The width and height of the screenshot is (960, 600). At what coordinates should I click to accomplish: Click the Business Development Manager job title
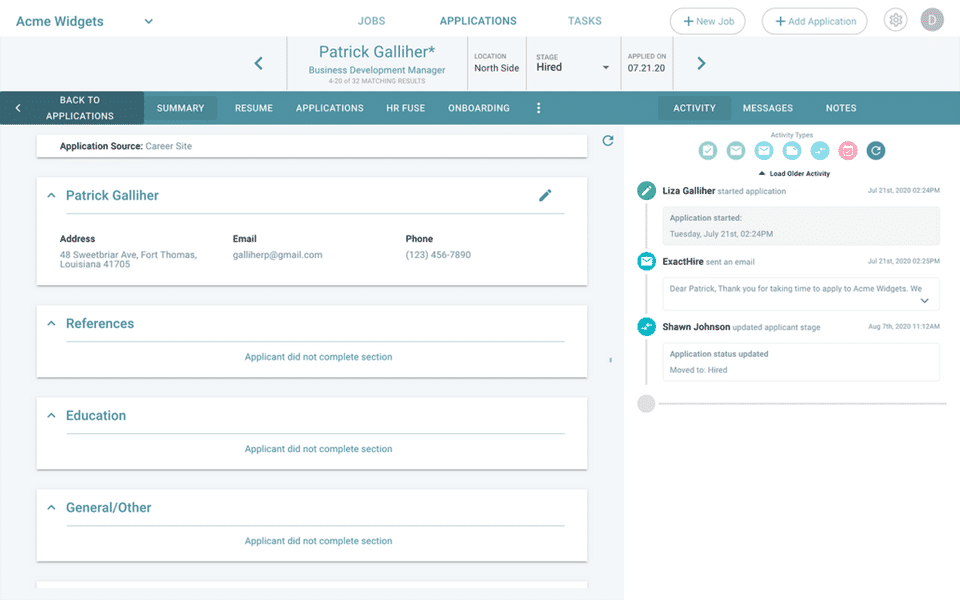click(377, 70)
